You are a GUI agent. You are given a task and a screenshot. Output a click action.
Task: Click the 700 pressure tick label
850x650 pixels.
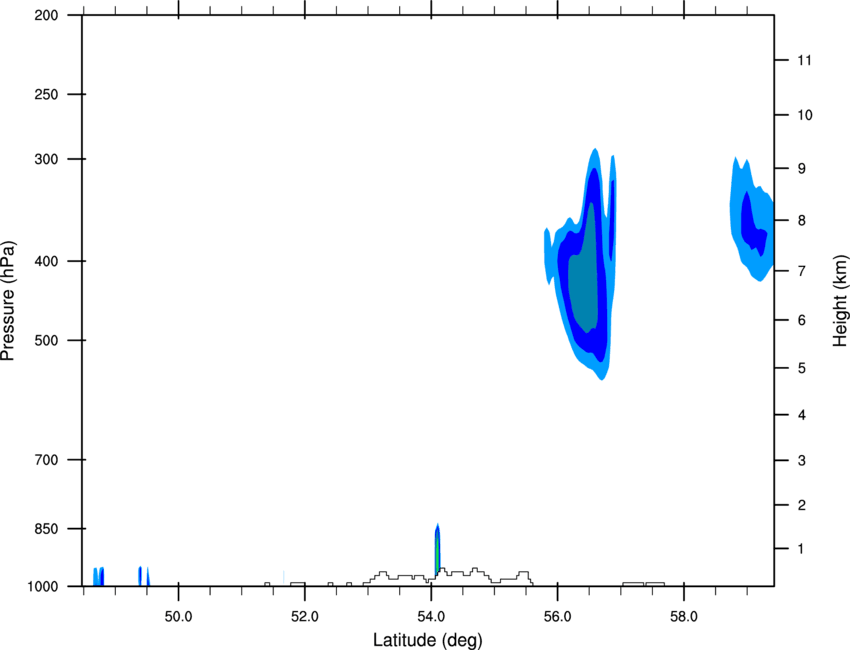click(x=46, y=460)
